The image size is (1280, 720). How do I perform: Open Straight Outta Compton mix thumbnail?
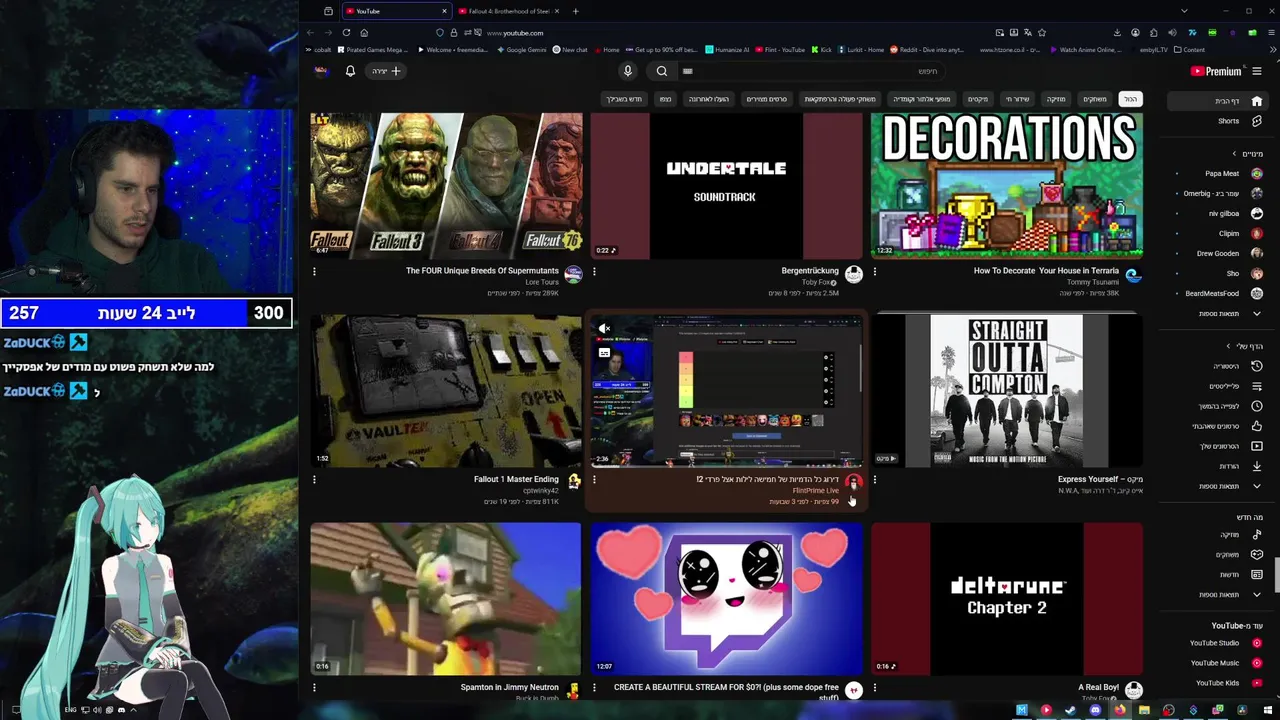tap(1007, 391)
